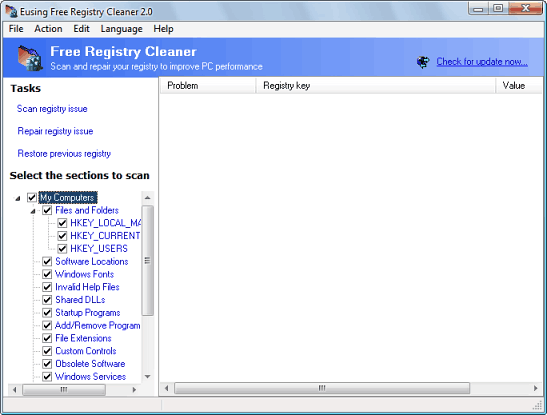Toggle the Files and Folders checkbox
547x415 pixels.
pyautogui.click(x=47, y=210)
